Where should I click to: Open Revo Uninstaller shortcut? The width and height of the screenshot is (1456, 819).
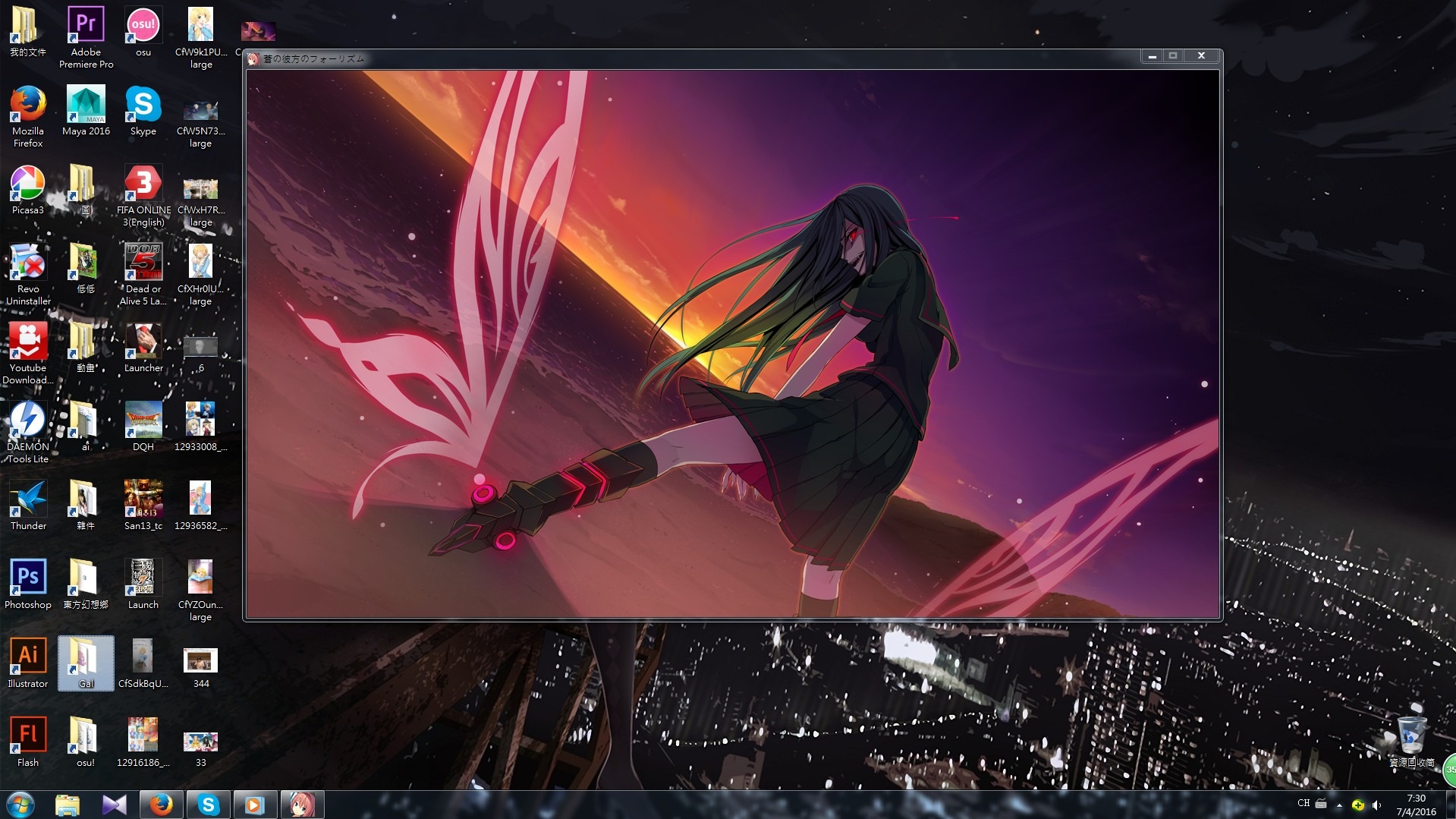(28, 263)
